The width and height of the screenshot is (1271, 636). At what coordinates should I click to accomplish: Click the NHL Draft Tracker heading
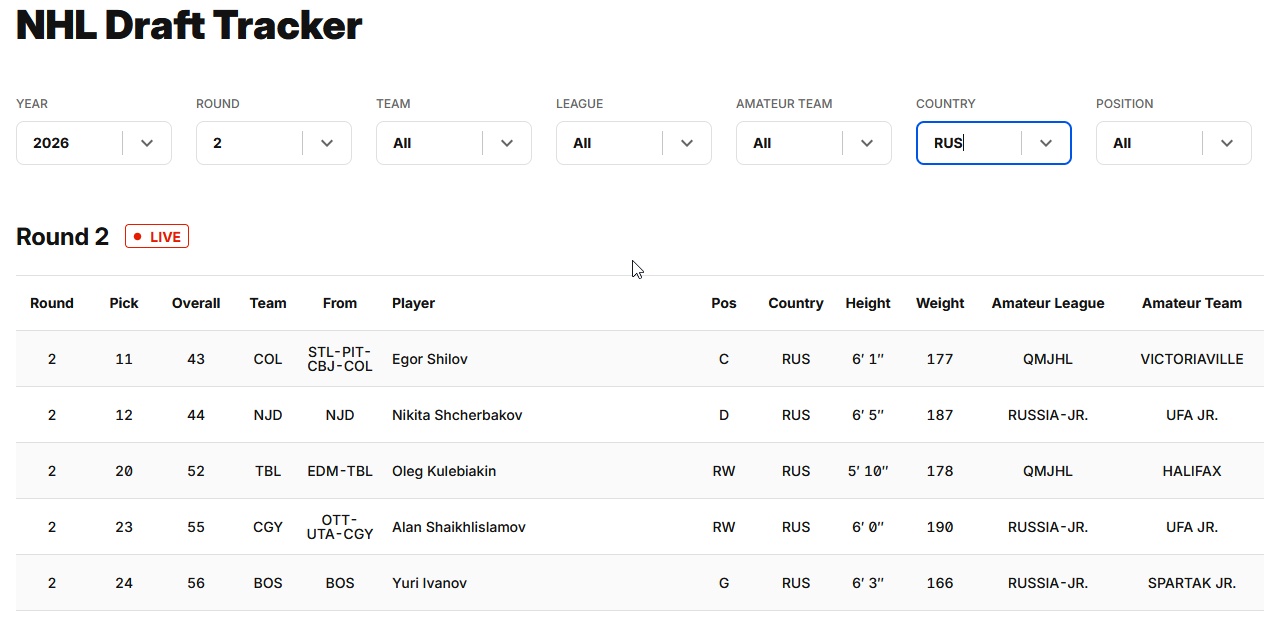pos(189,25)
